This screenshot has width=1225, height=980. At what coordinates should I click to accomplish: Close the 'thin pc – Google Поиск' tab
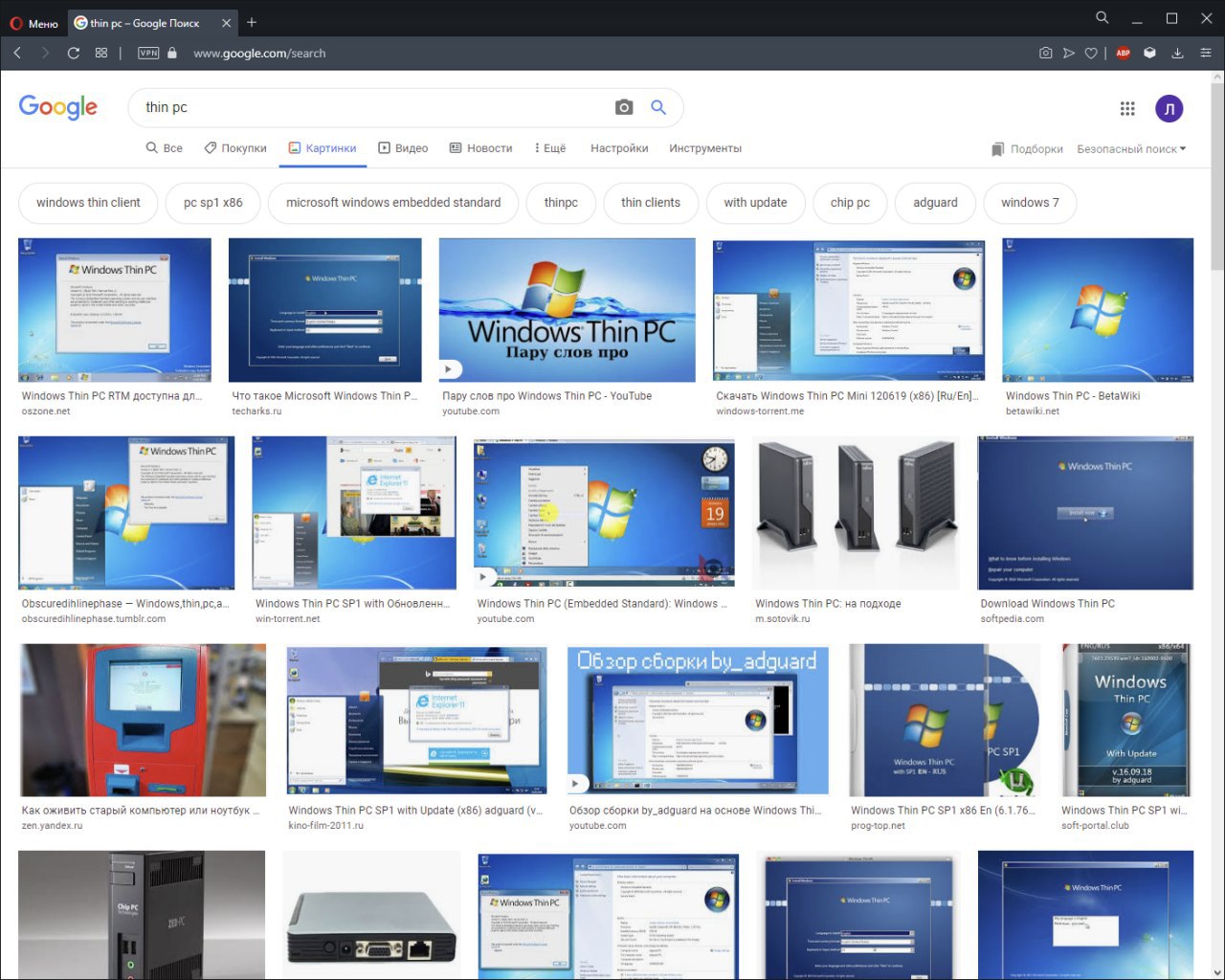tap(226, 23)
